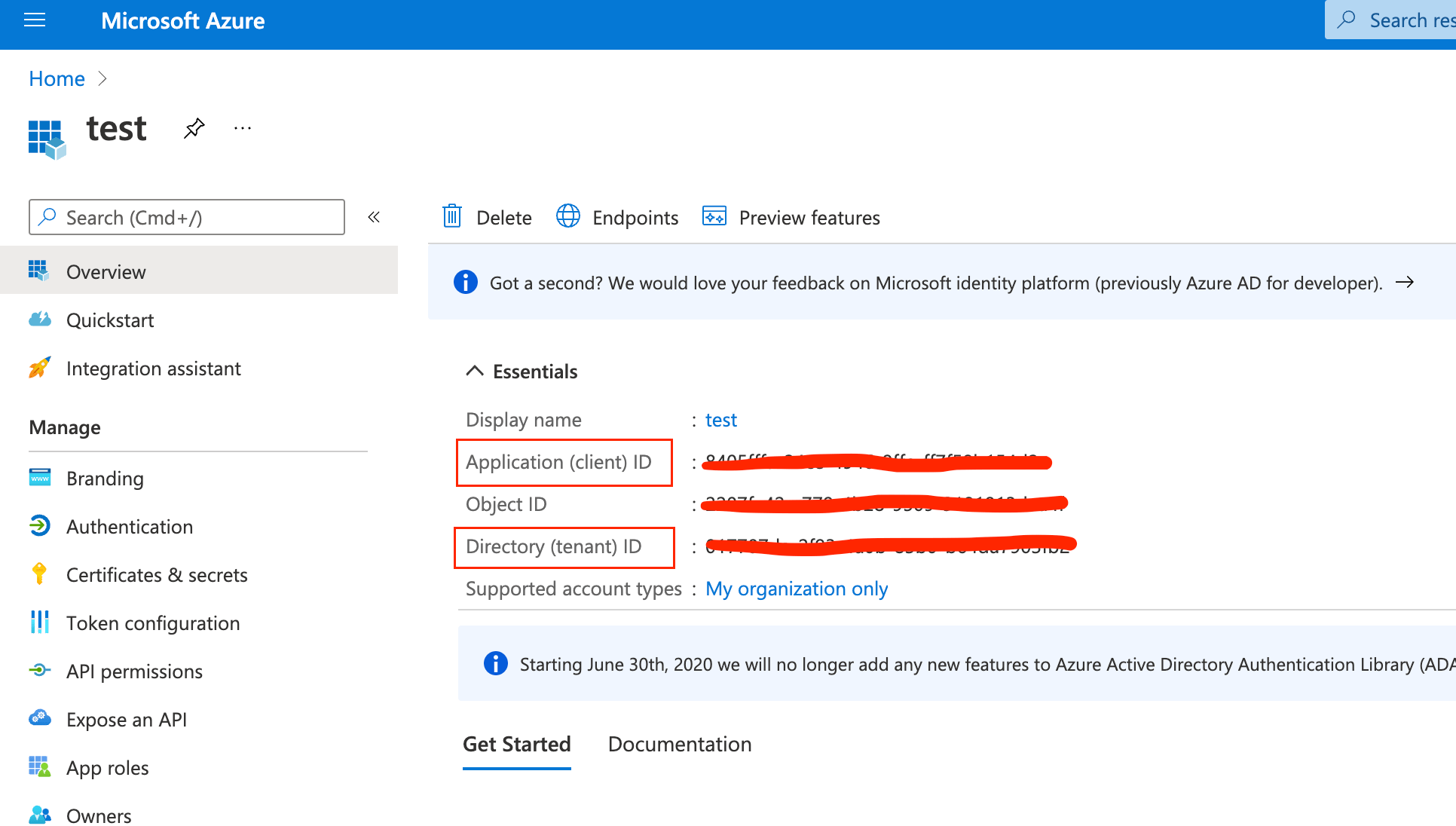Open App roles settings
Image resolution: width=1456 pixels, height=826 pixels.
coord(107,767)
